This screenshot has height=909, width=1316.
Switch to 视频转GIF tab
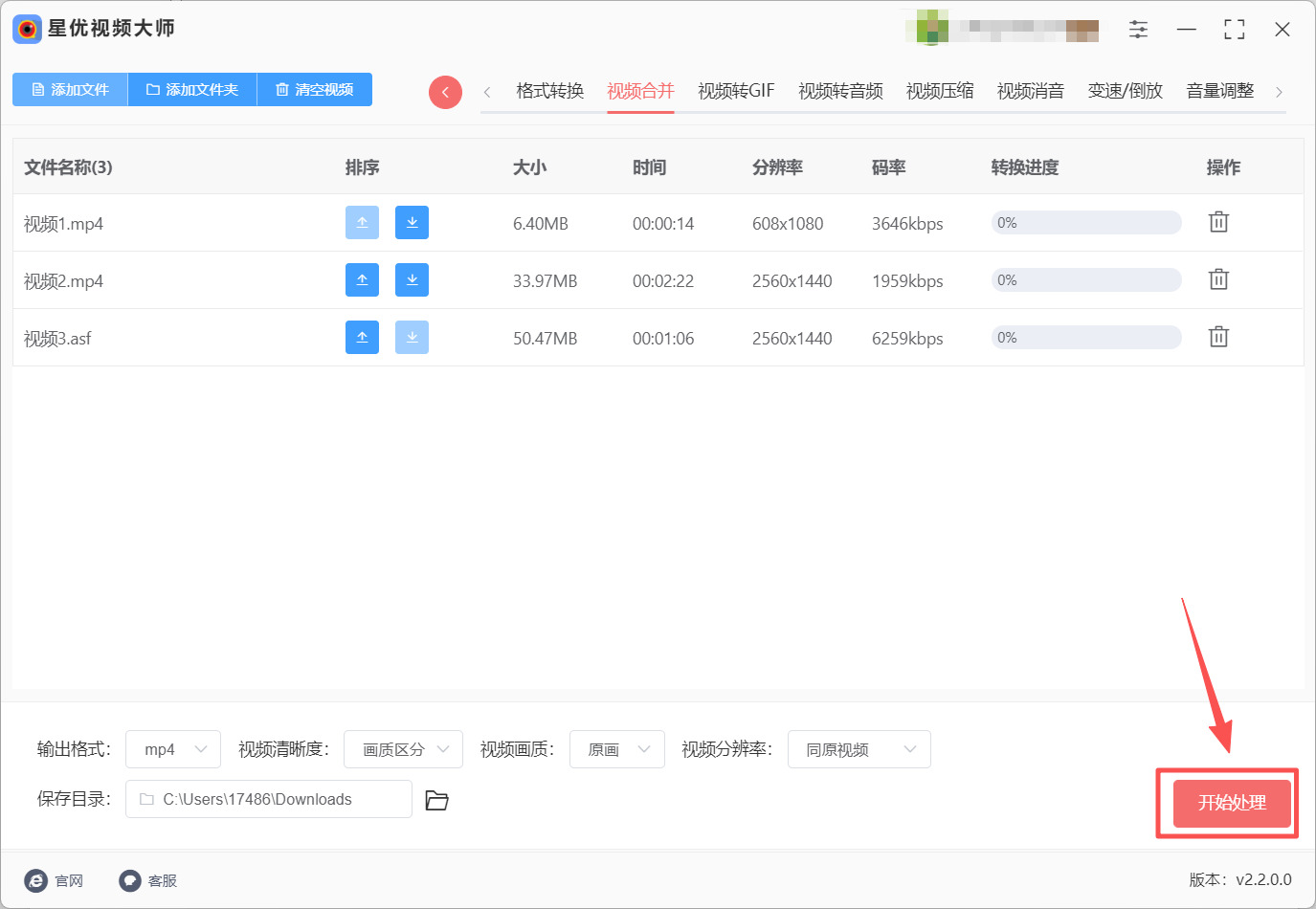click(x=736, y=91)
